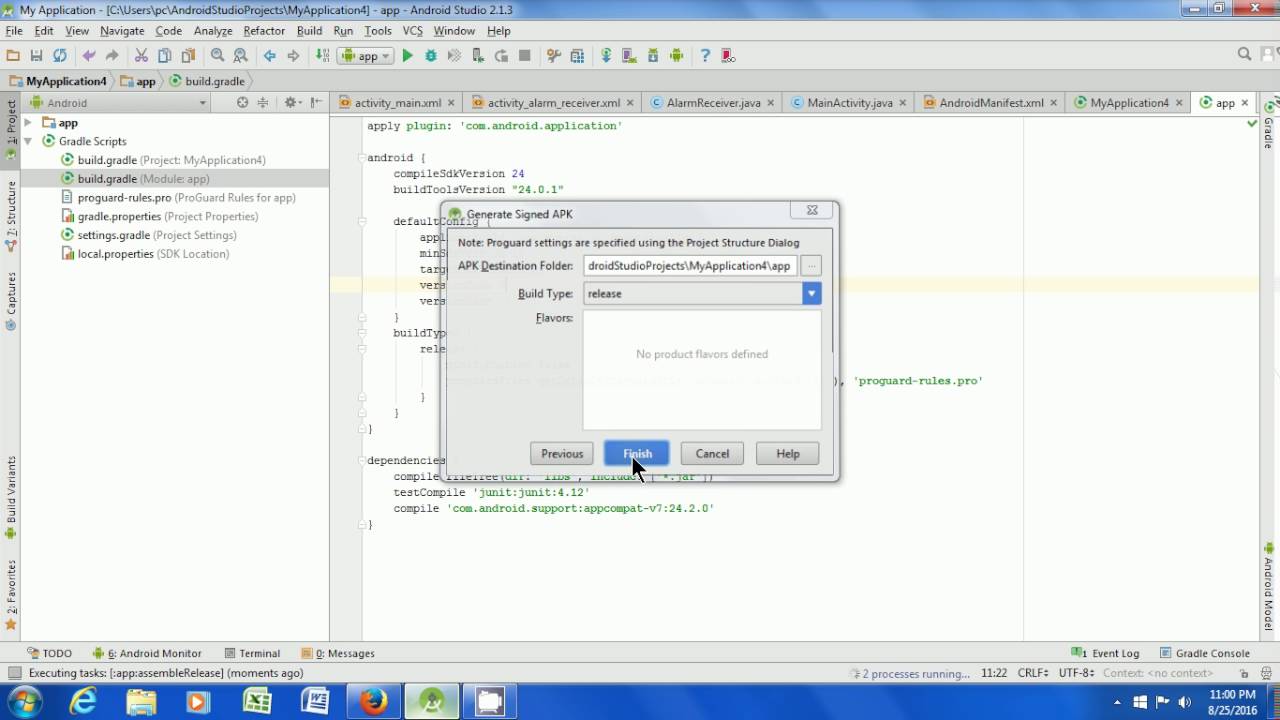Click Collapse All icon in project panel
1280x720 pixels.
[263, 102]
